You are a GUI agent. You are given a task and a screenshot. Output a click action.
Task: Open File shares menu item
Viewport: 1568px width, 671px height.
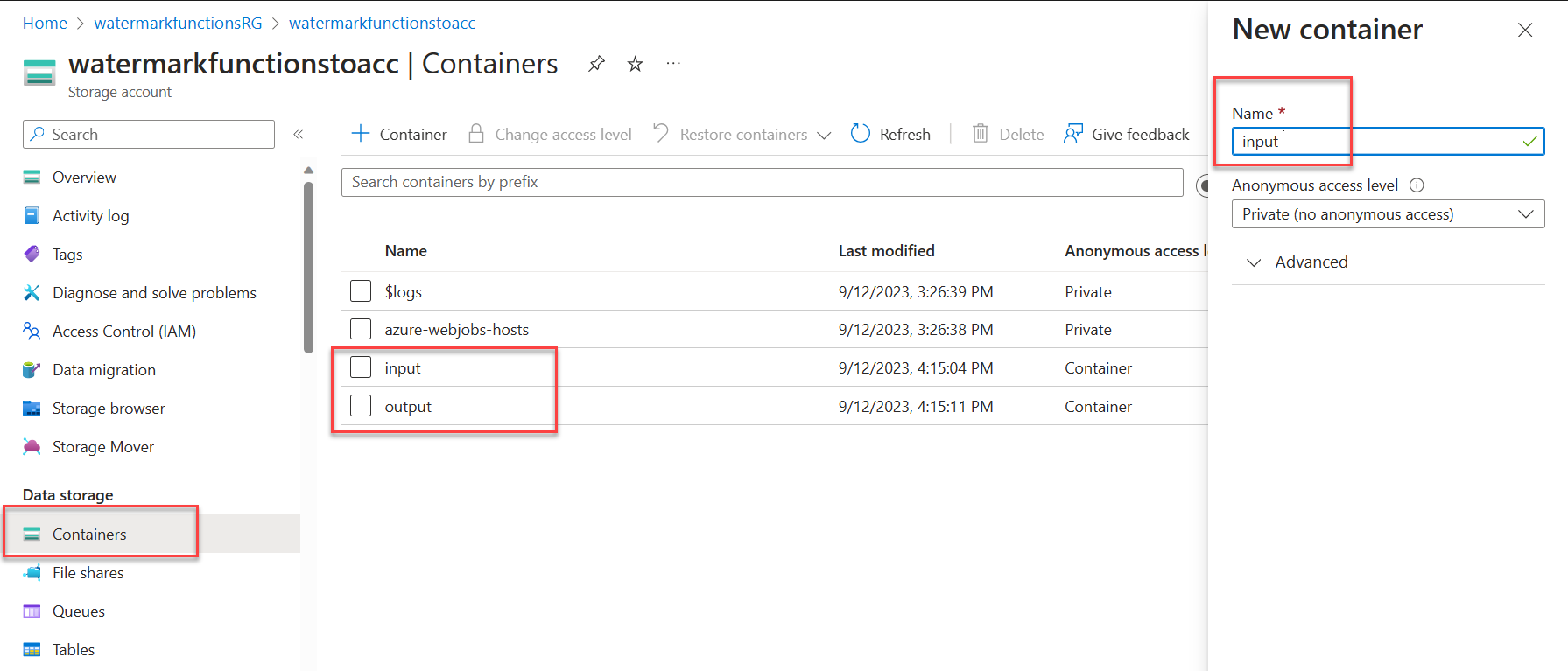click(88, 573)
